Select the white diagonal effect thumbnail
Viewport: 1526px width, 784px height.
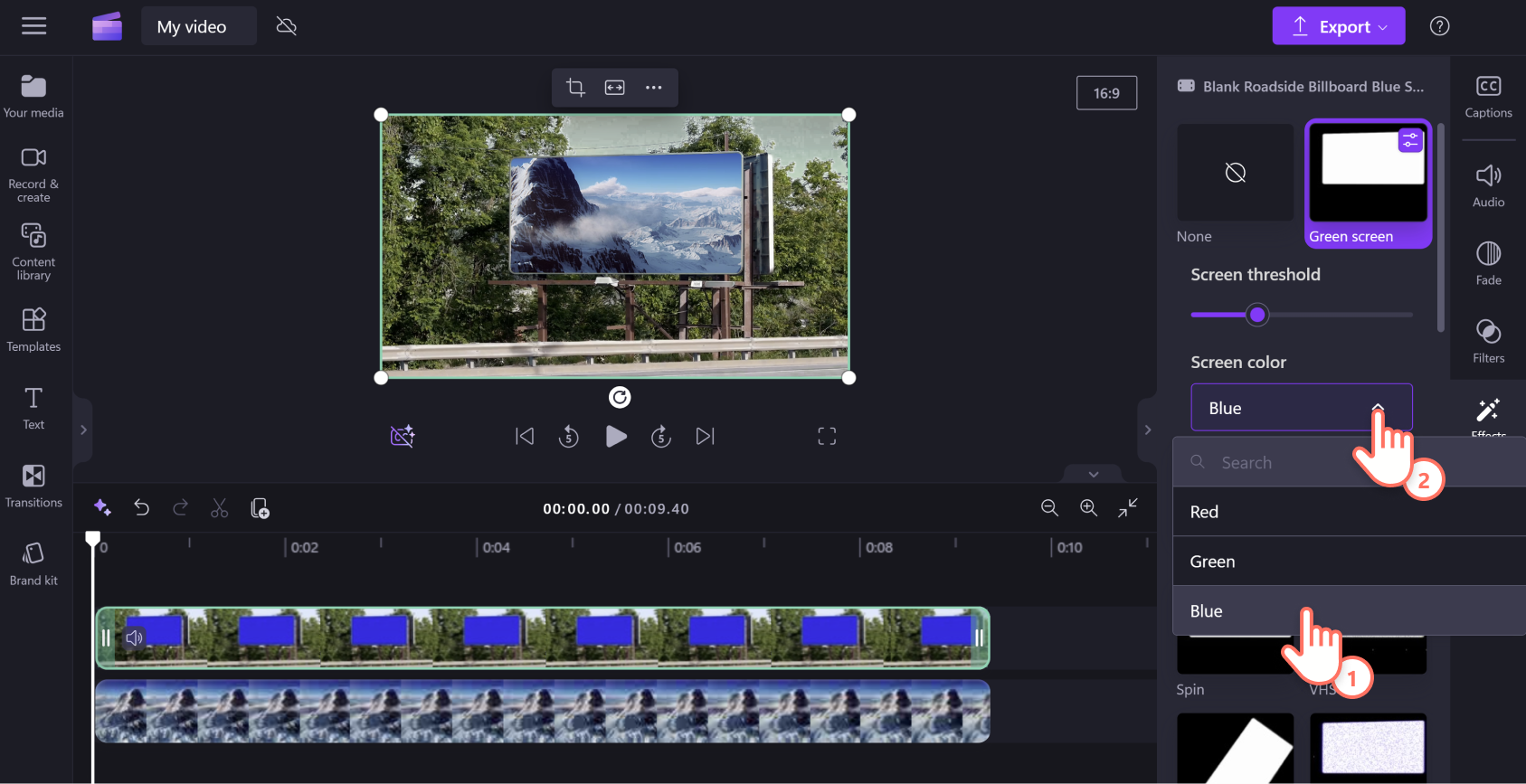[1235, 749]
